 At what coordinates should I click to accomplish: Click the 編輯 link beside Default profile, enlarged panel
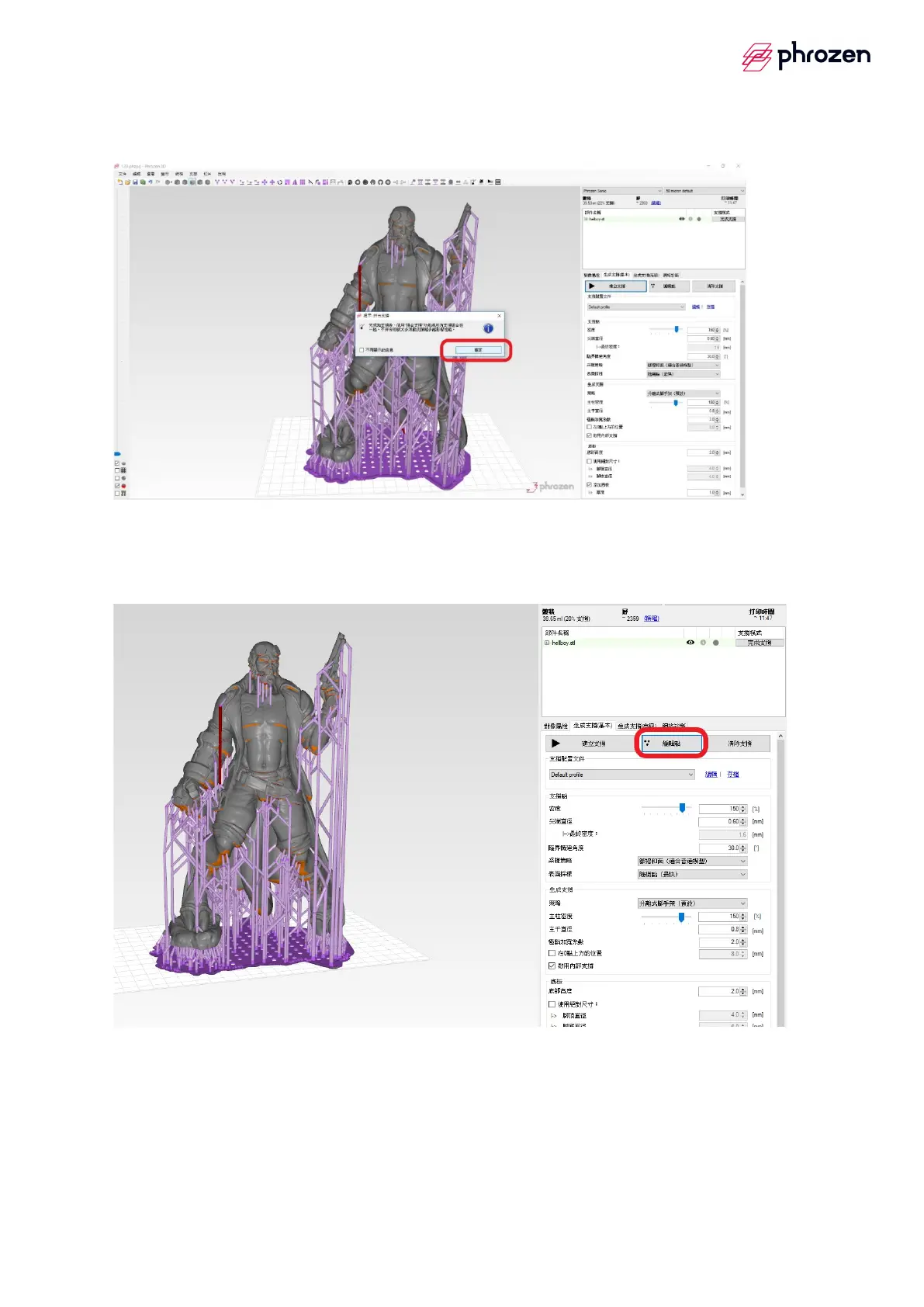point(711,775)
